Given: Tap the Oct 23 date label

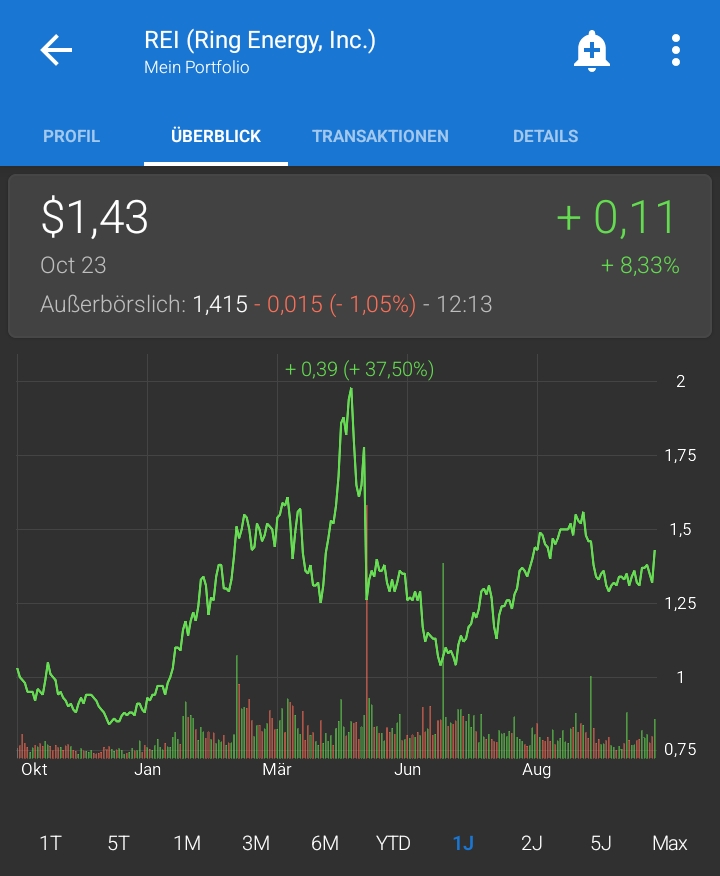Looking at the screenshot, I should [73, 265].
